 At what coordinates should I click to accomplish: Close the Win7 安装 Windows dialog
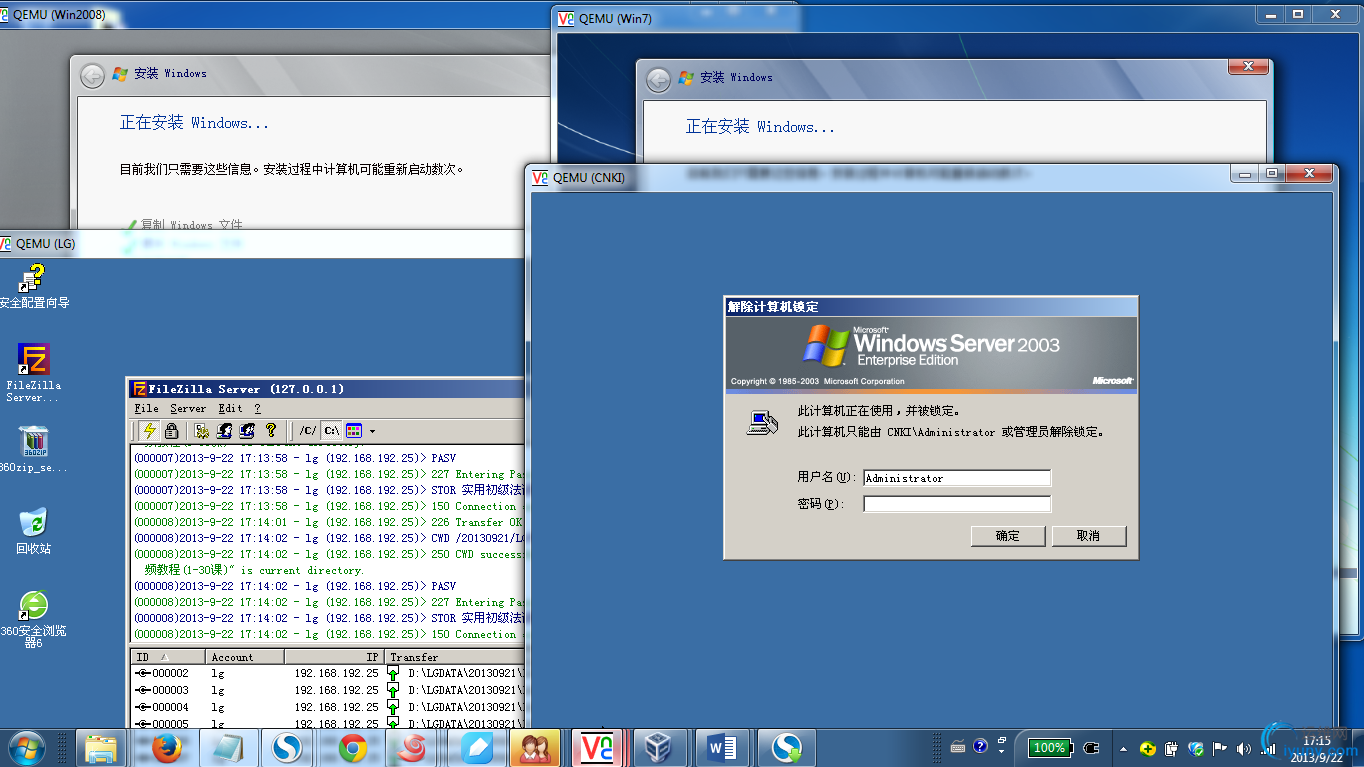tap(1248, 66)
